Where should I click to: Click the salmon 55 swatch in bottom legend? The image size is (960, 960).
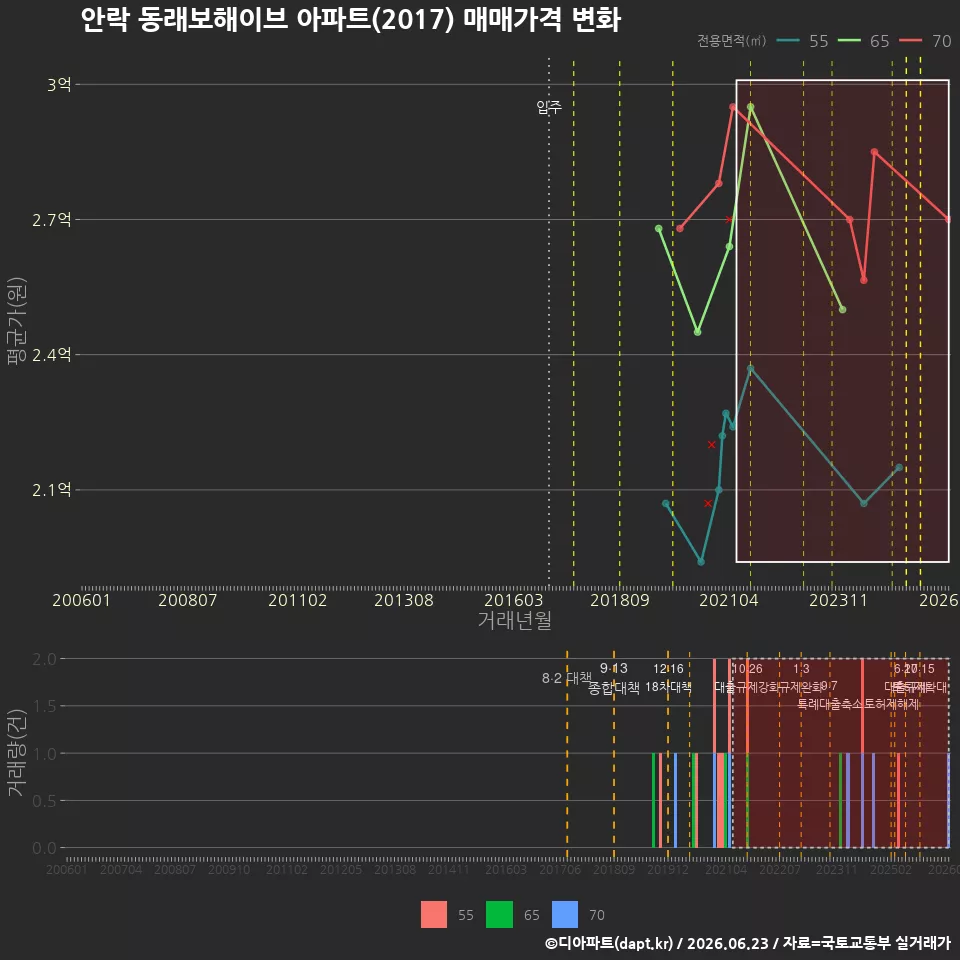[433, 915]
